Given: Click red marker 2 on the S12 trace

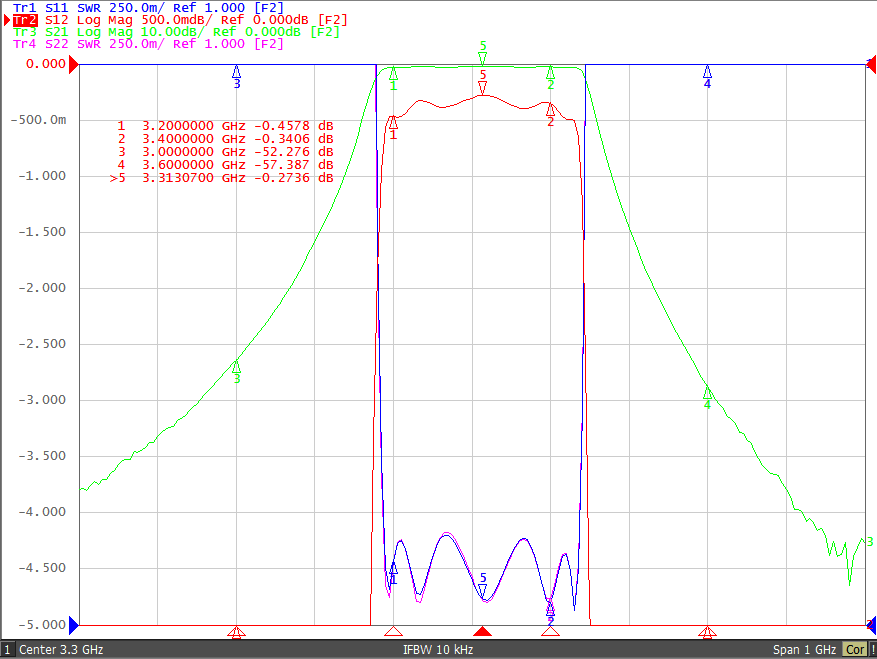Looking at the screenshot, I should tap(551, 115).
